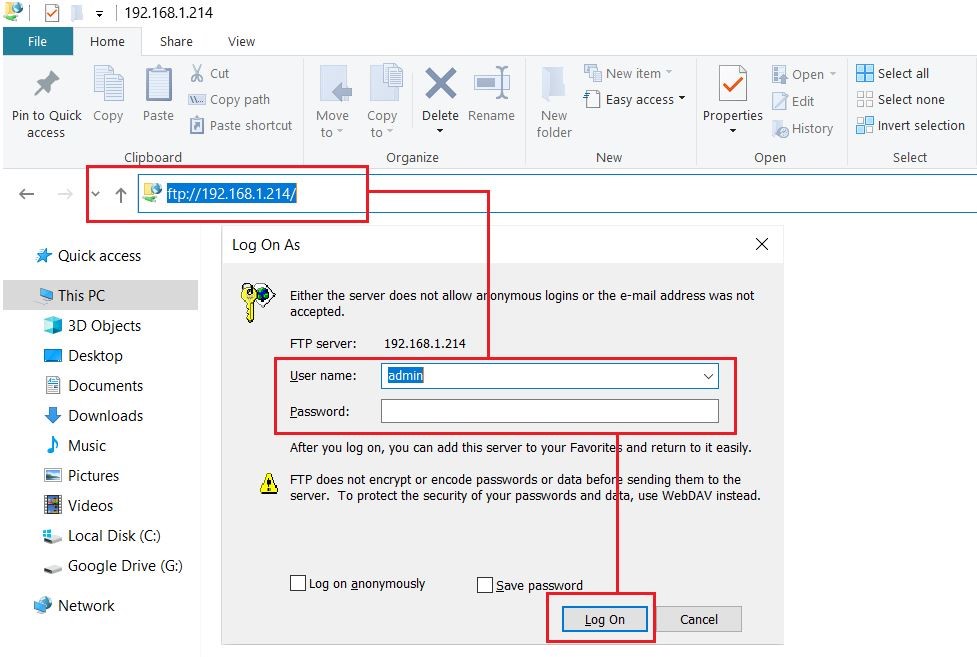
Task: Click the History ribbon item
Action: [803, 128]
